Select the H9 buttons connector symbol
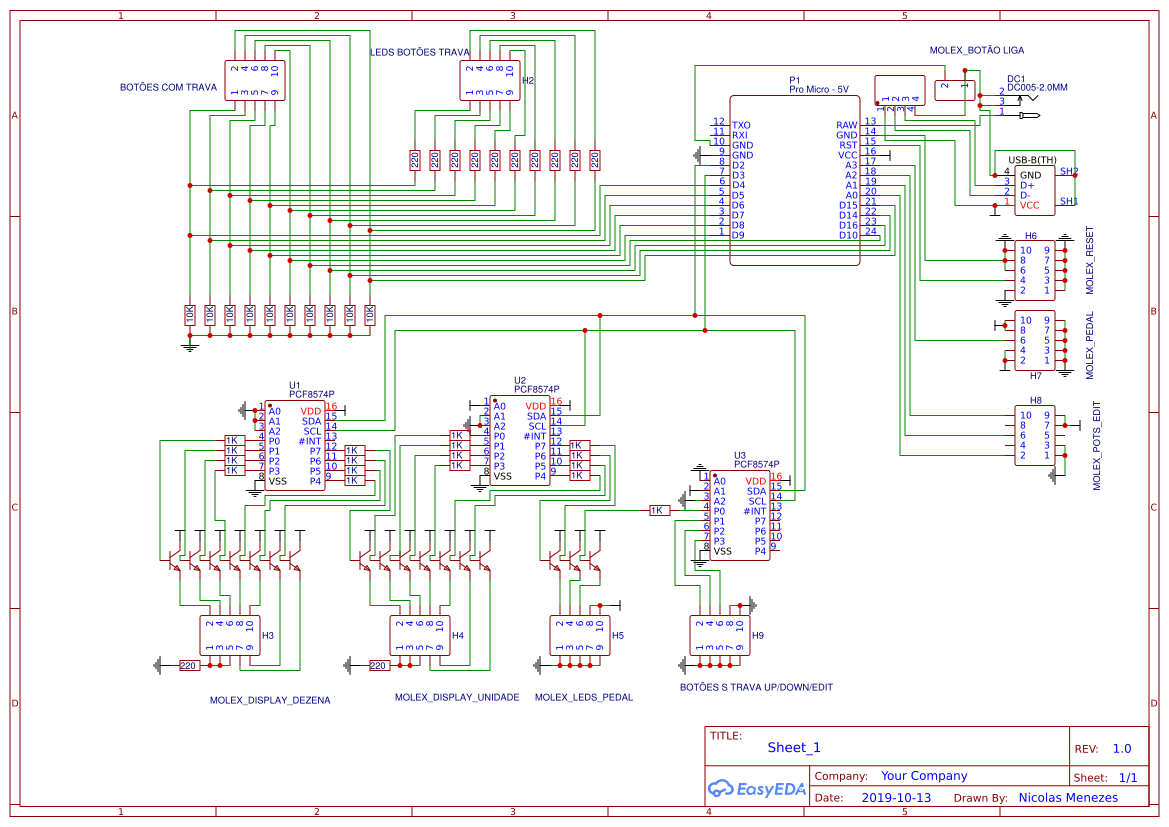 point(719,635)
